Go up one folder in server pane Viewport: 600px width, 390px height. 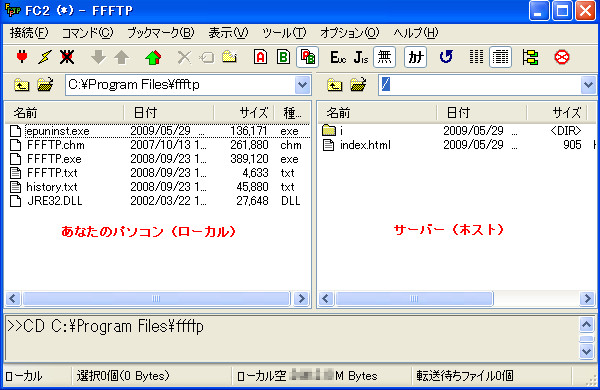coord(335,85)
